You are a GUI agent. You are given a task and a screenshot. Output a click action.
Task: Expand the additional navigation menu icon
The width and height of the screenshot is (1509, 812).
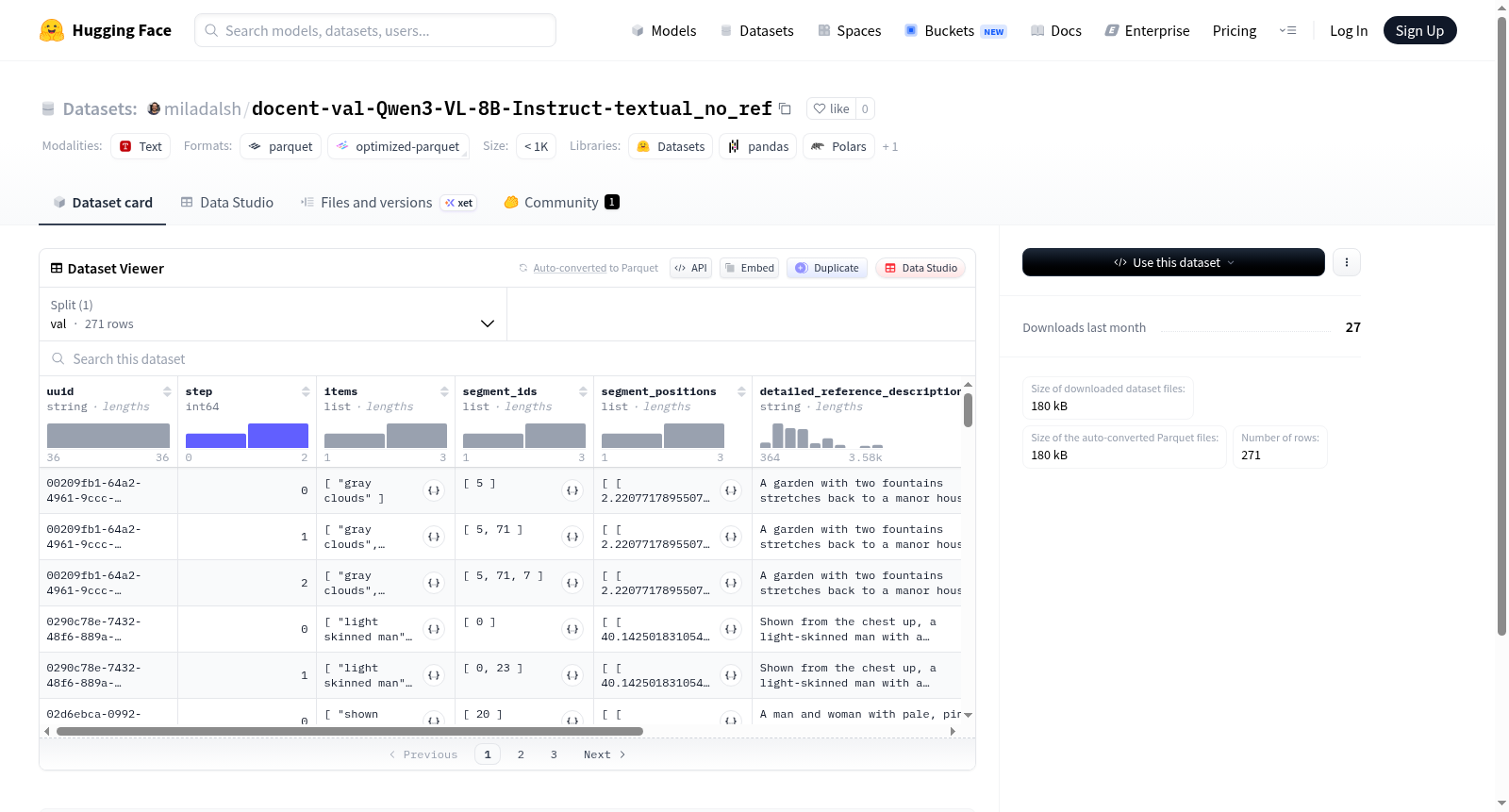[1287, 30]
